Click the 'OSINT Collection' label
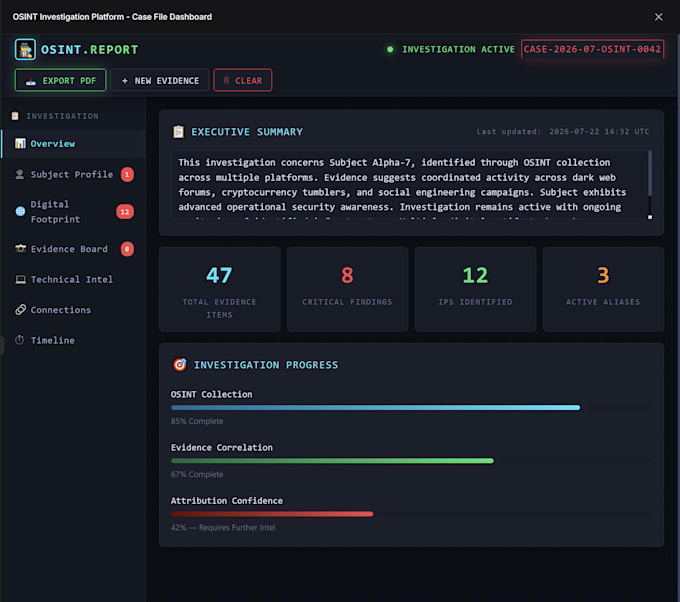Image resolution: width=680 pixels, height=602 pixels. coord(211,394)
